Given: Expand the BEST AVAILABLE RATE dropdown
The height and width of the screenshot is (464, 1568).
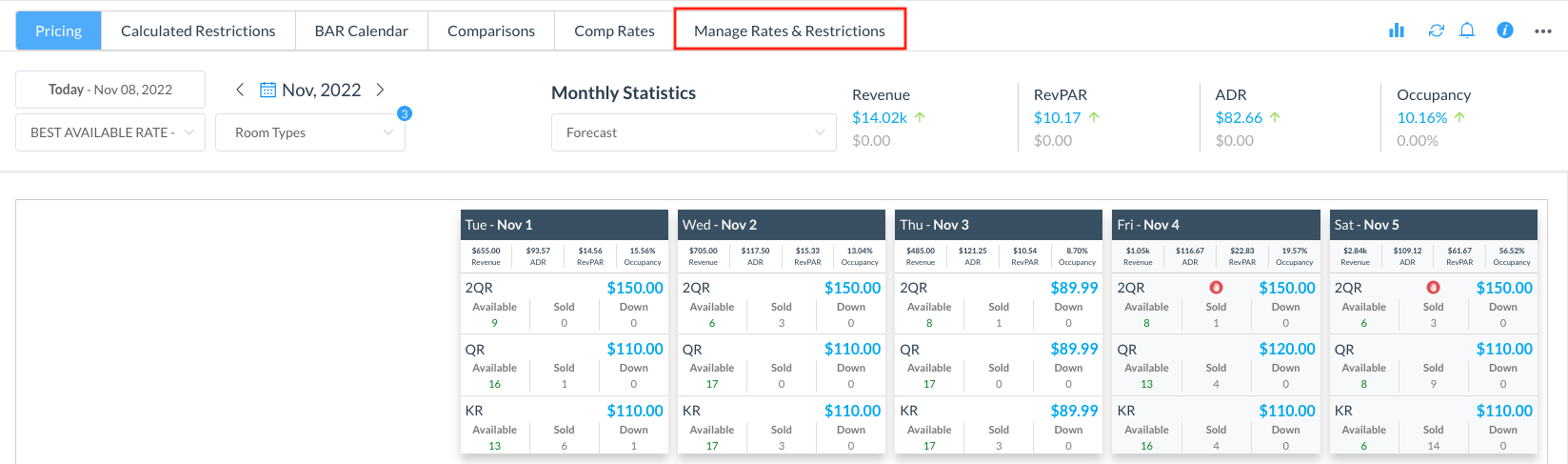Looking at the screenshot, I should pyautogui.click(x=110, y=132).
